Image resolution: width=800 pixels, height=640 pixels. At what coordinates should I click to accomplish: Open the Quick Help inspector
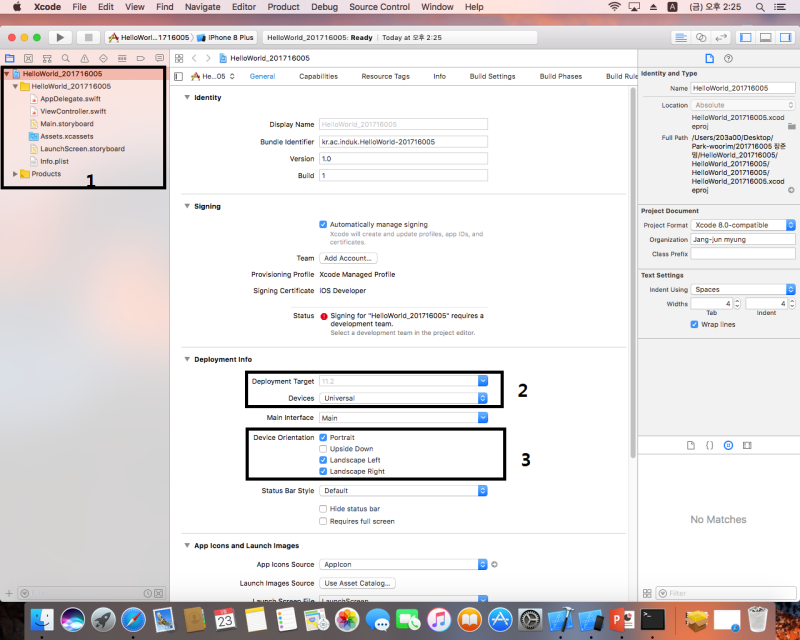tap(728, 58)
